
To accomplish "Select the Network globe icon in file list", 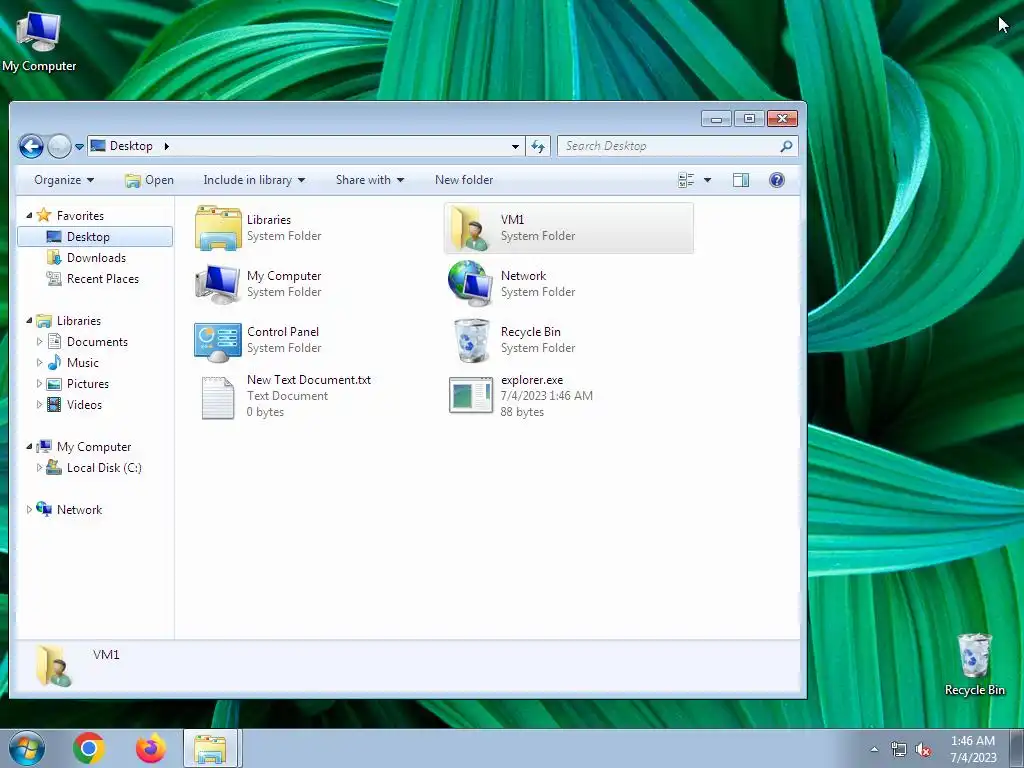I will point(470,284).
